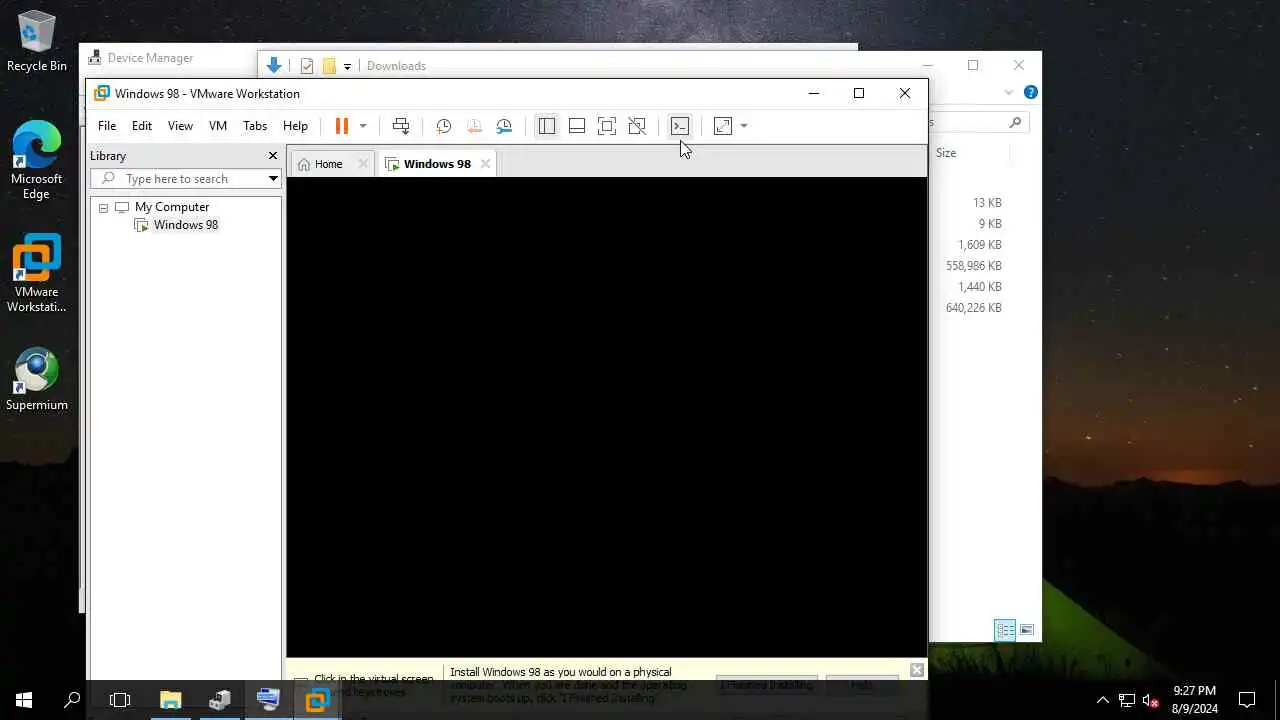Close the Library panel

coord(272,156)
